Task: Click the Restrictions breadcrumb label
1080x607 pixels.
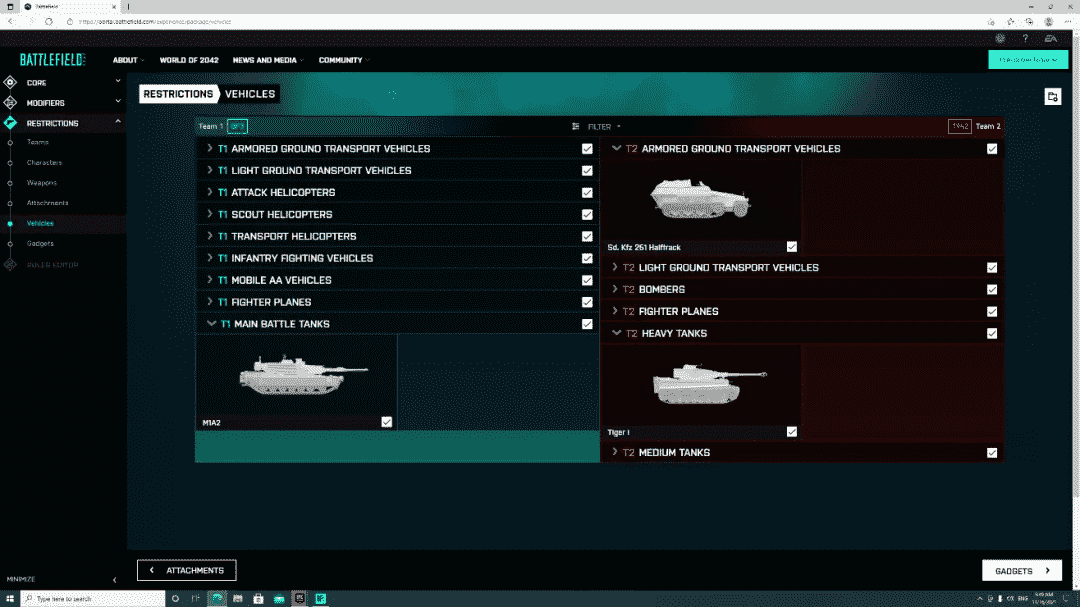Action: pyautogui.click(x=178, y=94)
